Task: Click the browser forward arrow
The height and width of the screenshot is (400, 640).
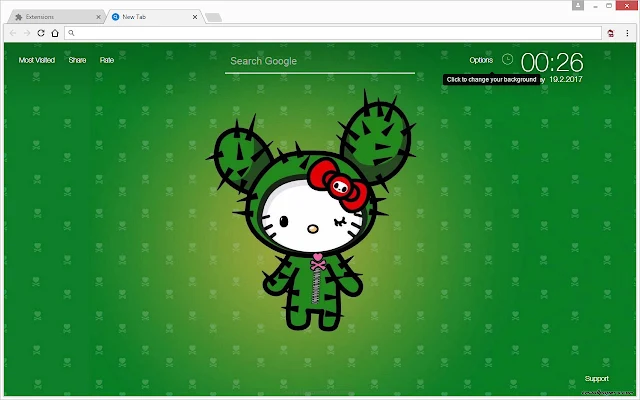Action: pos(27,33)
